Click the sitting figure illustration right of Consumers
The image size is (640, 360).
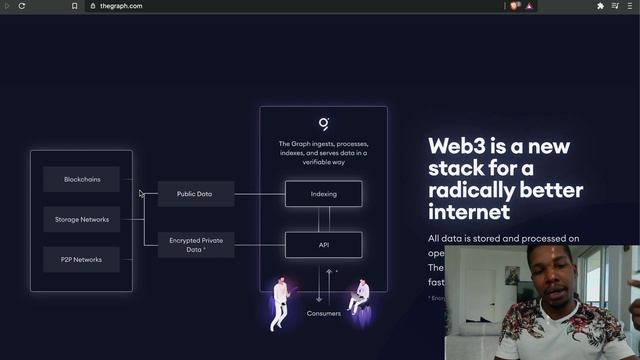point(360,298)
